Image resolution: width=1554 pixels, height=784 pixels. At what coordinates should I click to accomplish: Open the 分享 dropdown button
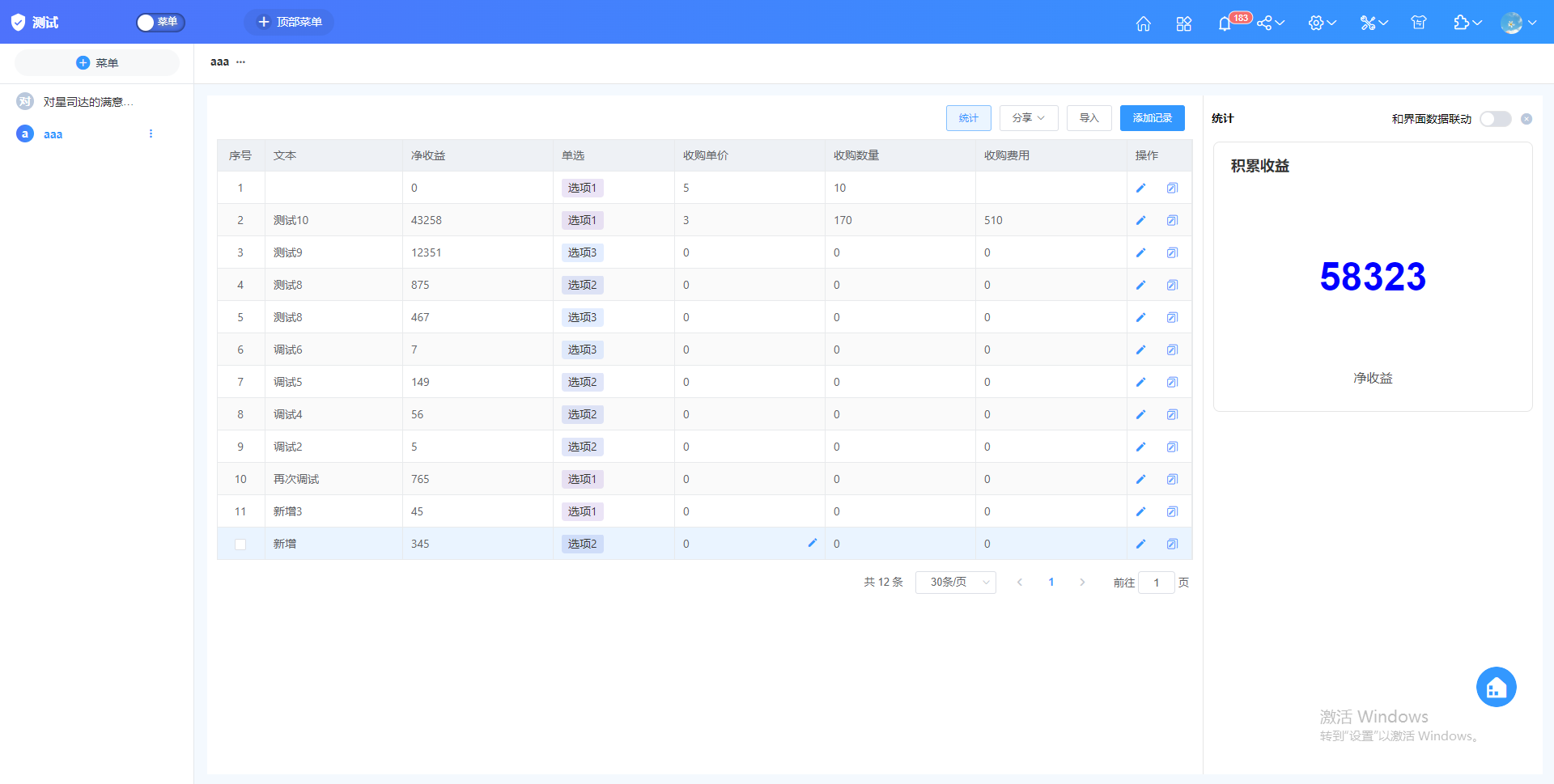point(1029,118)
